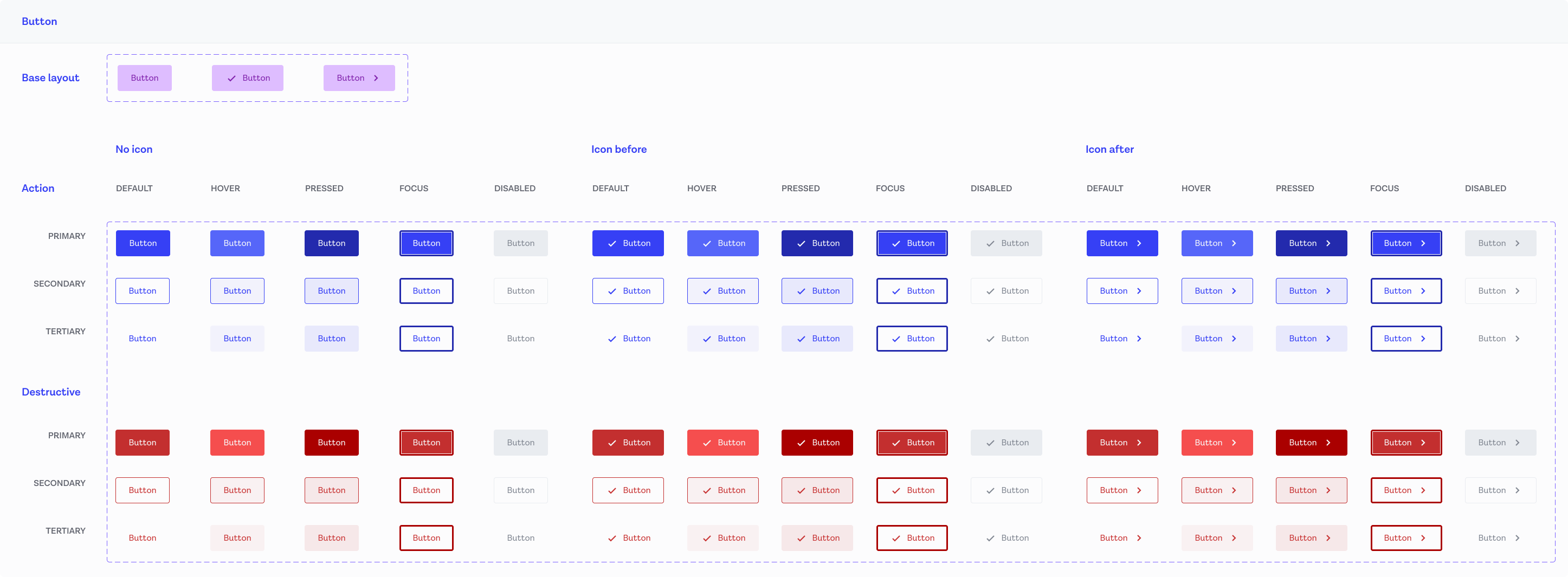Click the Secondary Default button under No icon
Viewport: 1568px width, 577px height.
point(143,291)
